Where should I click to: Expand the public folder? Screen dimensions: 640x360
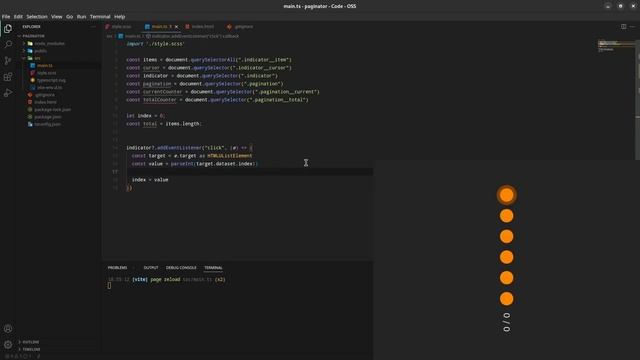click(24, 51)
